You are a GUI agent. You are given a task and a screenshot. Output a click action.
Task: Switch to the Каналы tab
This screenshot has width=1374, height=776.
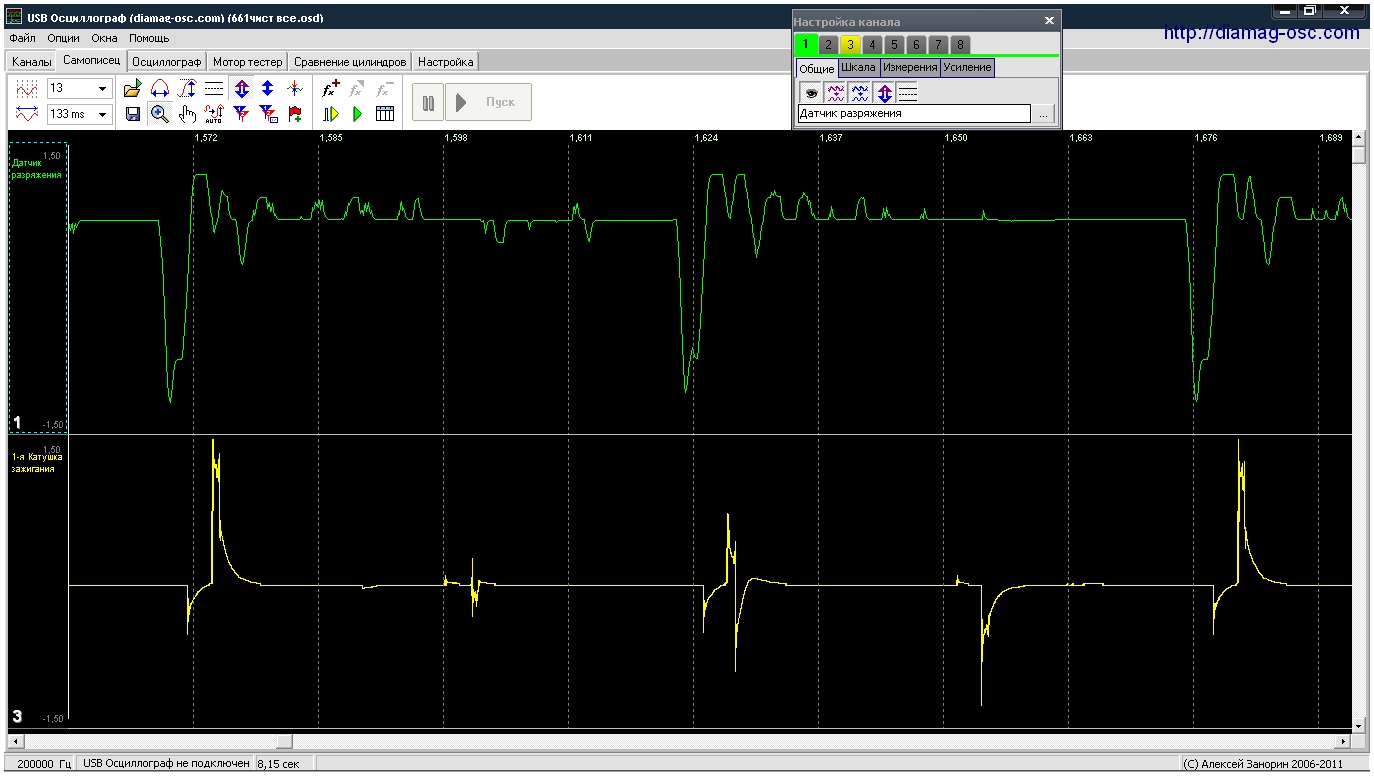[x=32, y=62]
